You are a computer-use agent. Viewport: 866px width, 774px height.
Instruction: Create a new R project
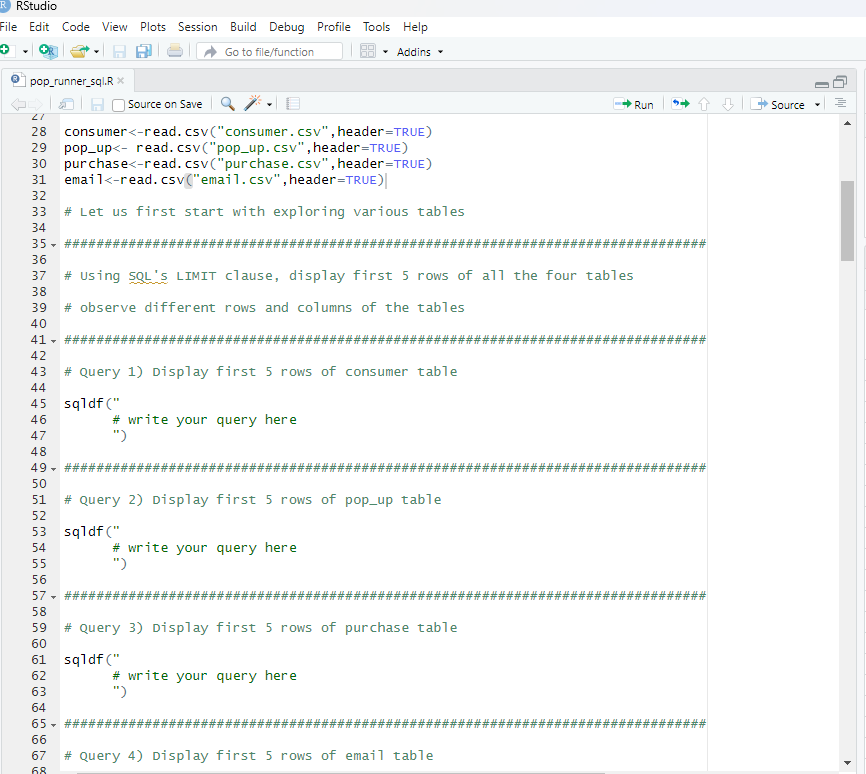pyautogui.click(x=48, y=51)
